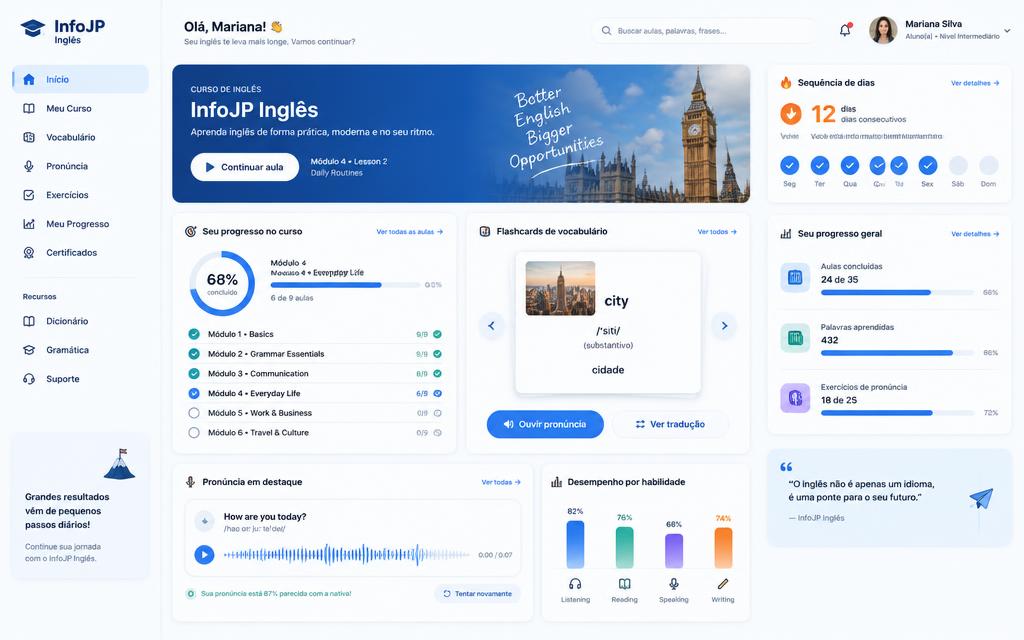The width and height of the screenshot is (1024, 640).
Task: Open Ver detalhes link in Sequência de dias
Action: point(975,83)
